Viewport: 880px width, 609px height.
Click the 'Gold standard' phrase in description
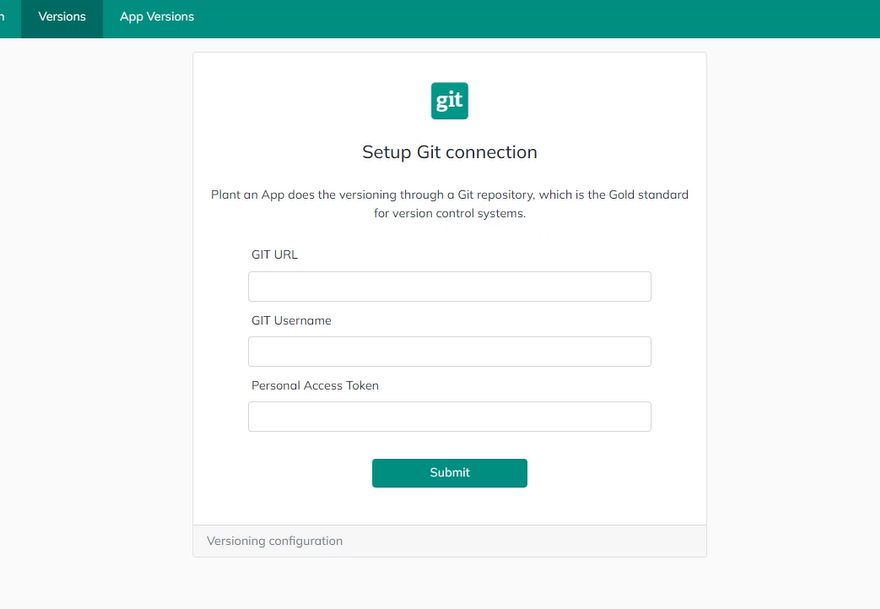point(648,195)
